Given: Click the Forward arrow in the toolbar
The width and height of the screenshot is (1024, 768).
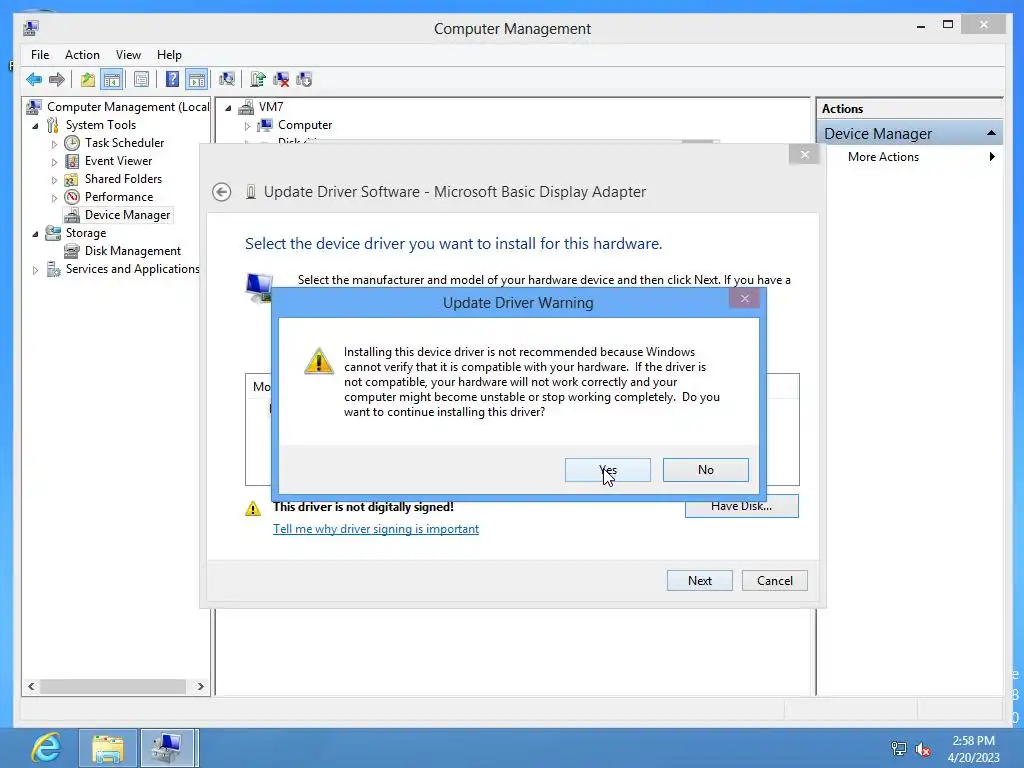Looking at the screenshot, I should click(x=57, y=80).
